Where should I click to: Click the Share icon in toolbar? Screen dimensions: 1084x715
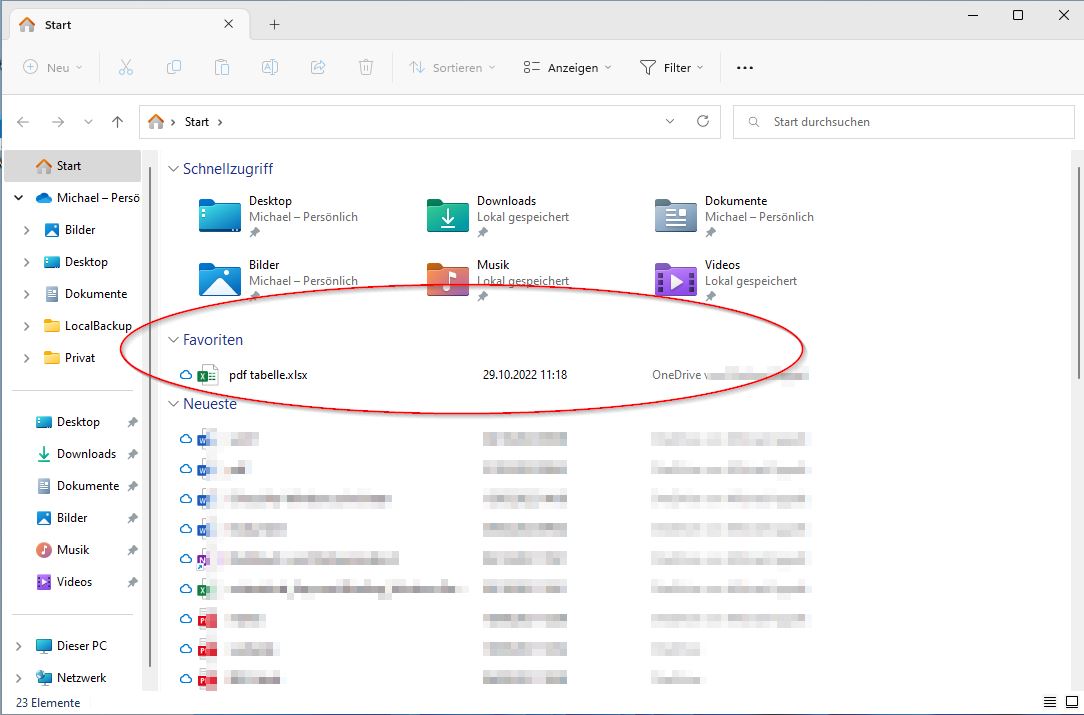coord(318,67)
